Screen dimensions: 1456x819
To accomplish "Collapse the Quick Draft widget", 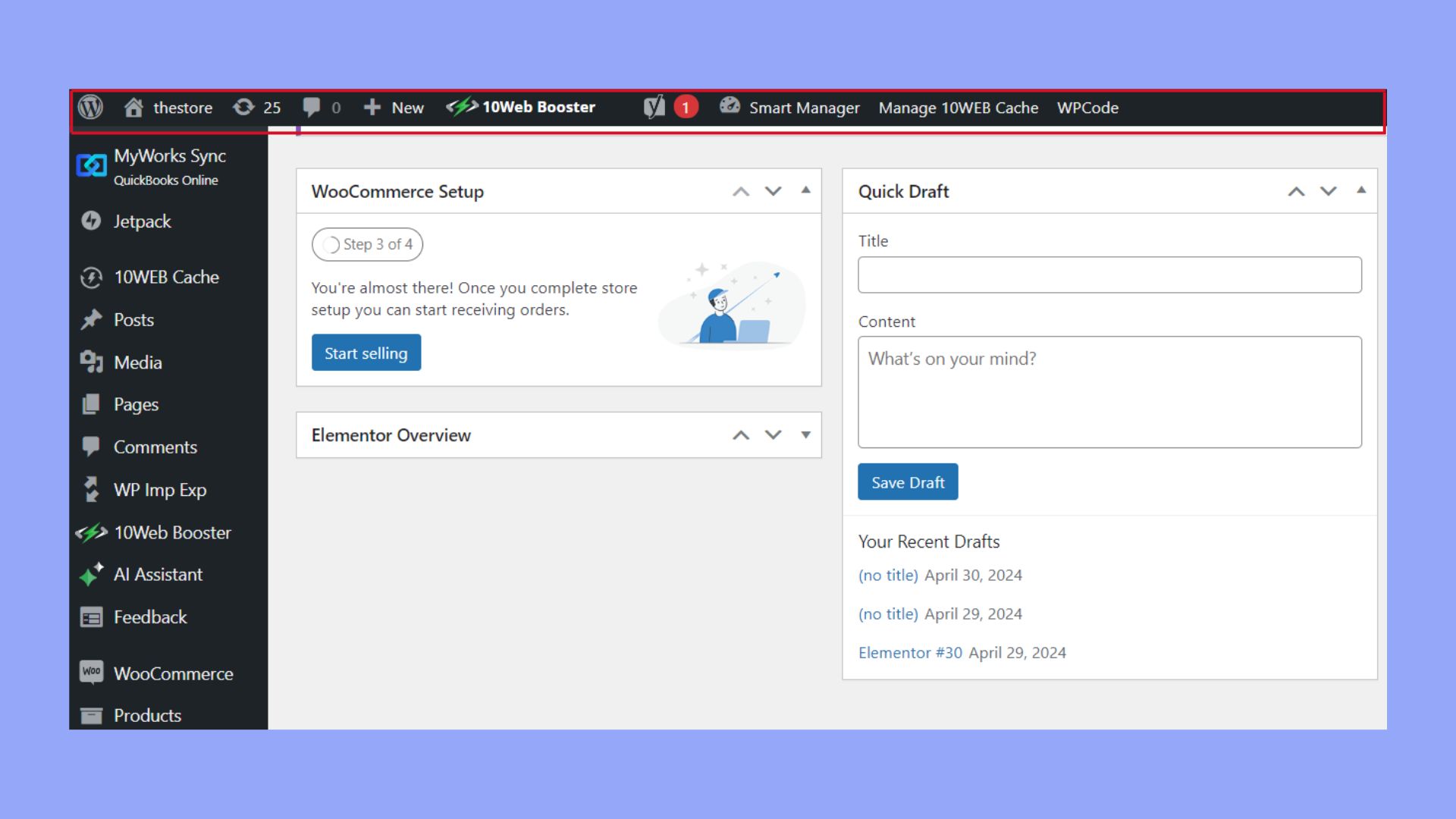I will [1361, 190].
